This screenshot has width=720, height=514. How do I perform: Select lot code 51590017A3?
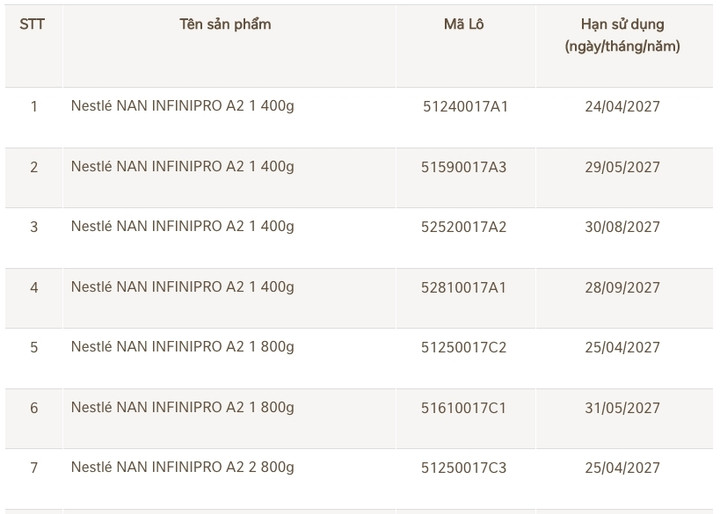464,167
